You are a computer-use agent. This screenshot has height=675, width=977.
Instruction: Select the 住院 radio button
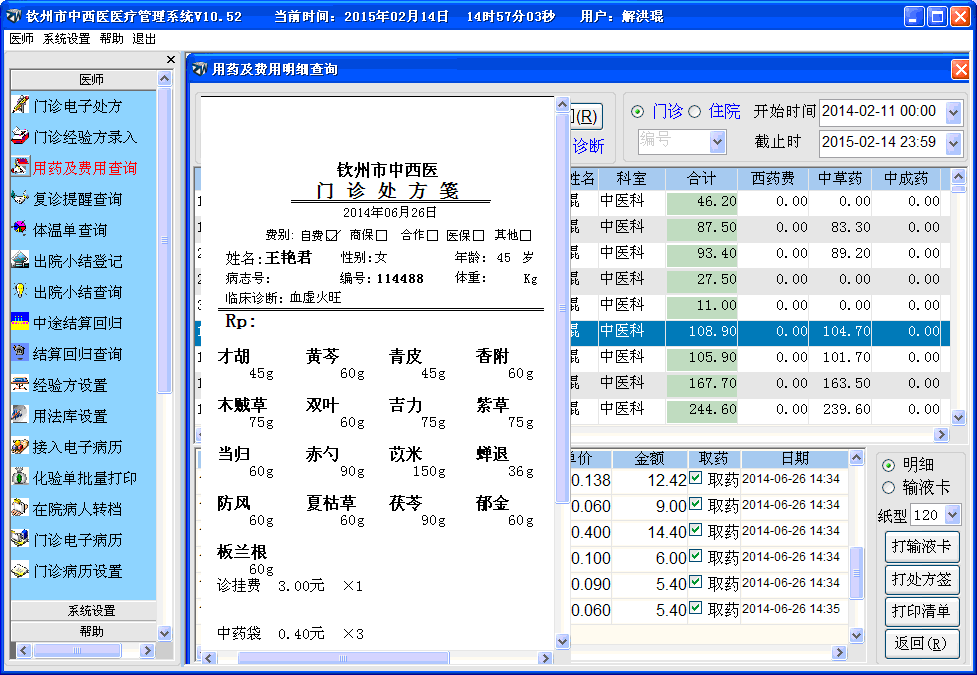point(696,111)
